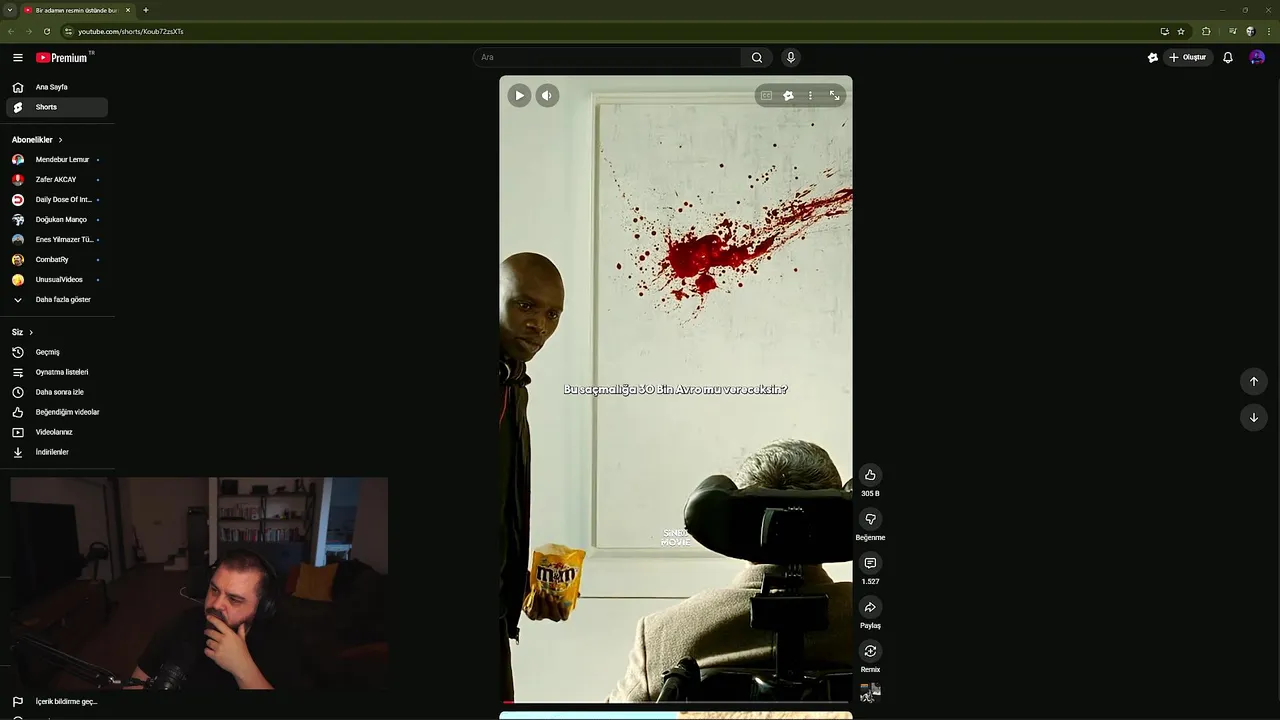Go to Ana Sayfa in the sidebar
Viewport: 1280px width, 720px height.
click(x=57, y=87)
